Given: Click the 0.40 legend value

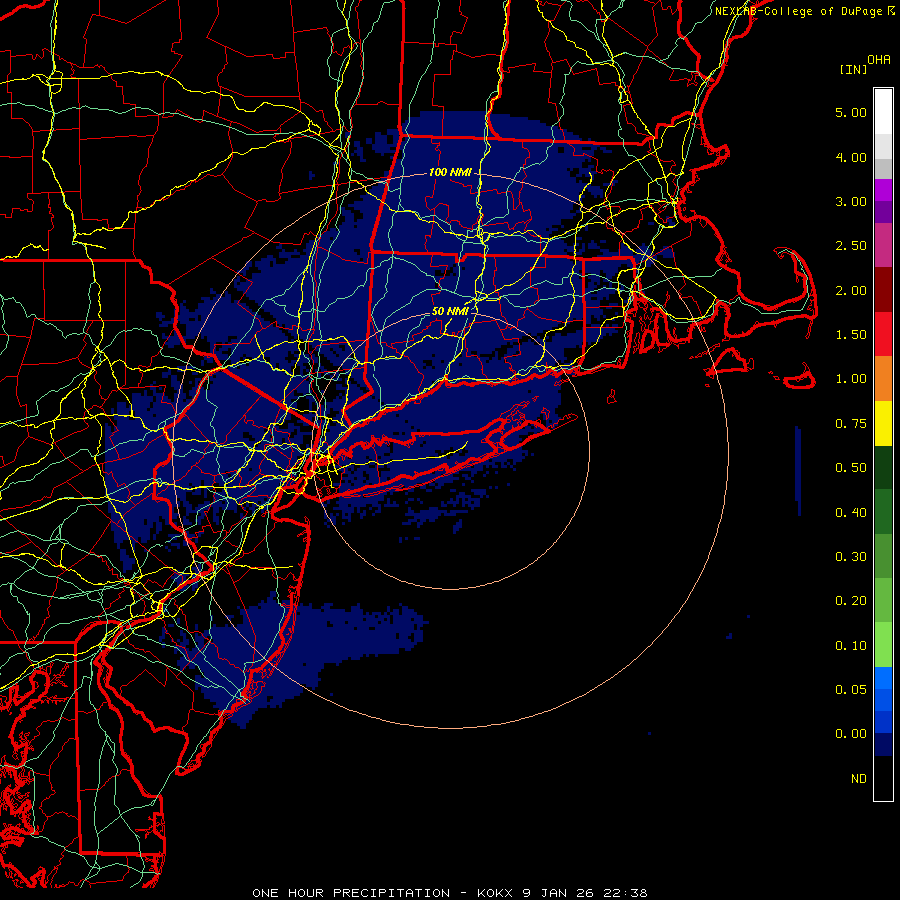Looking at the screenshot, I should [x=851, y=513].
